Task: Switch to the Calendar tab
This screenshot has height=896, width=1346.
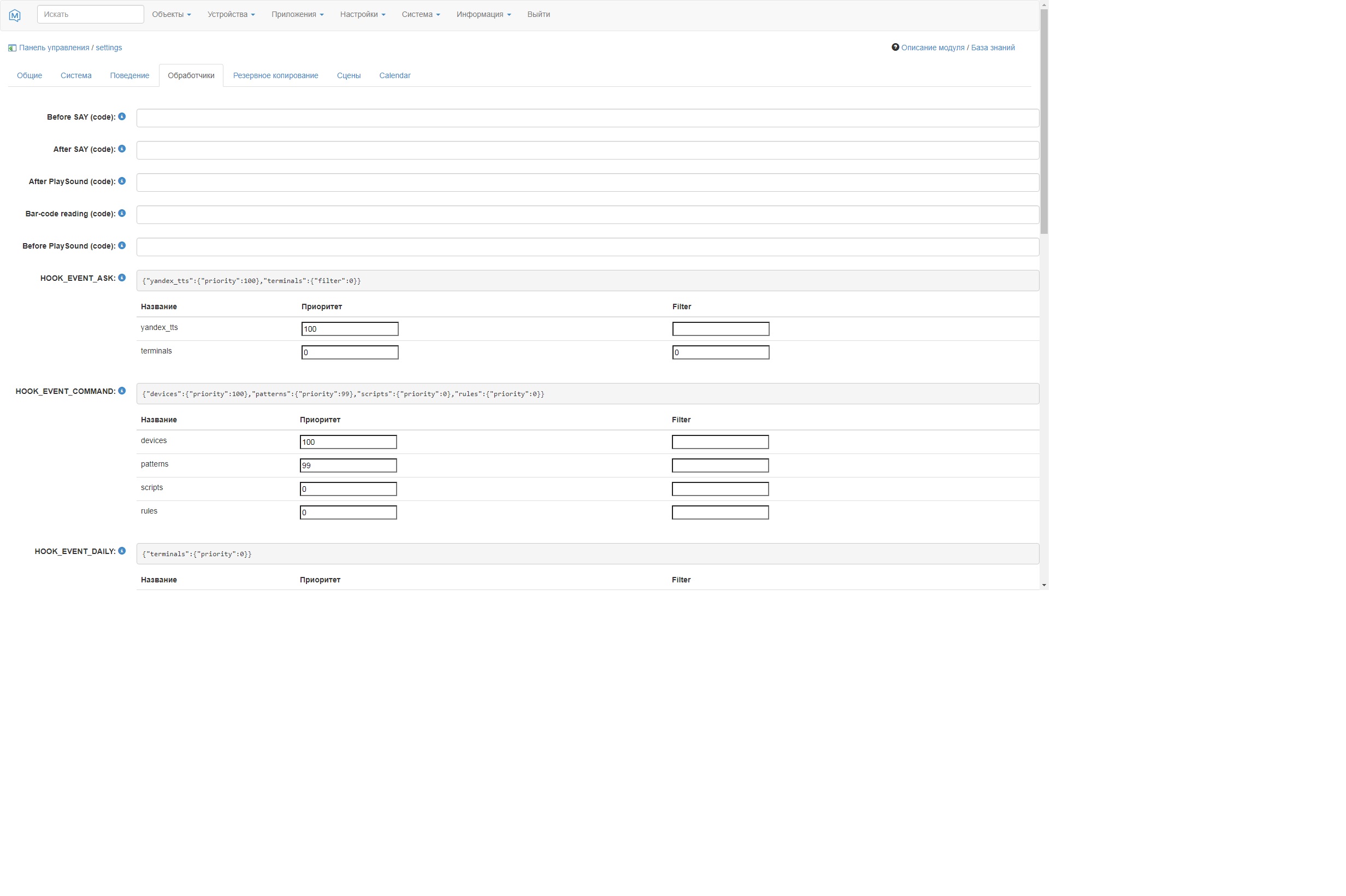Action: pos(395,75)
